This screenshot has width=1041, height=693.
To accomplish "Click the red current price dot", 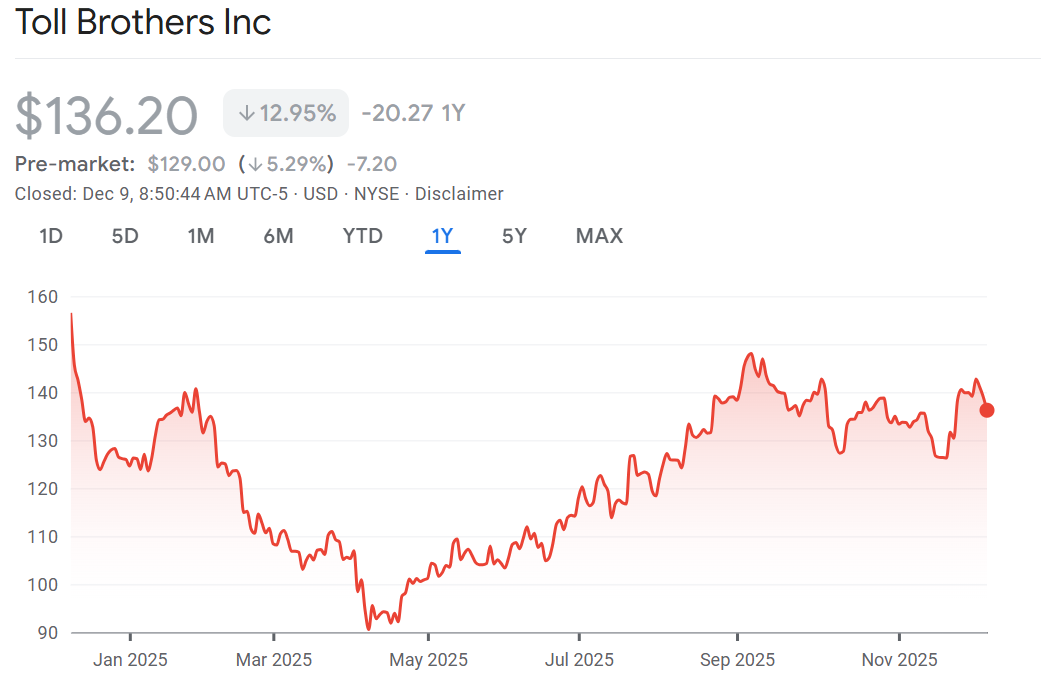I will pos(987,410).
